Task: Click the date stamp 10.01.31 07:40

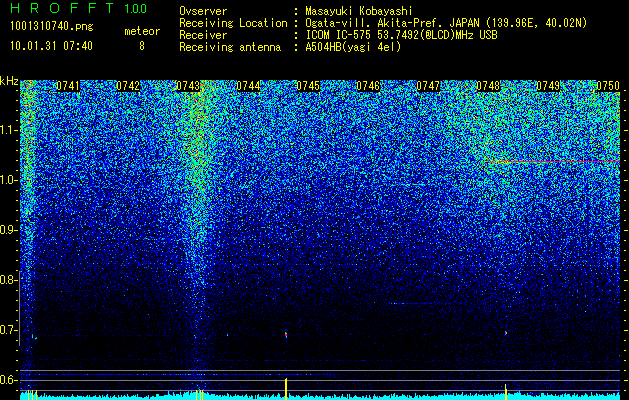Action: tap(51, 46)
